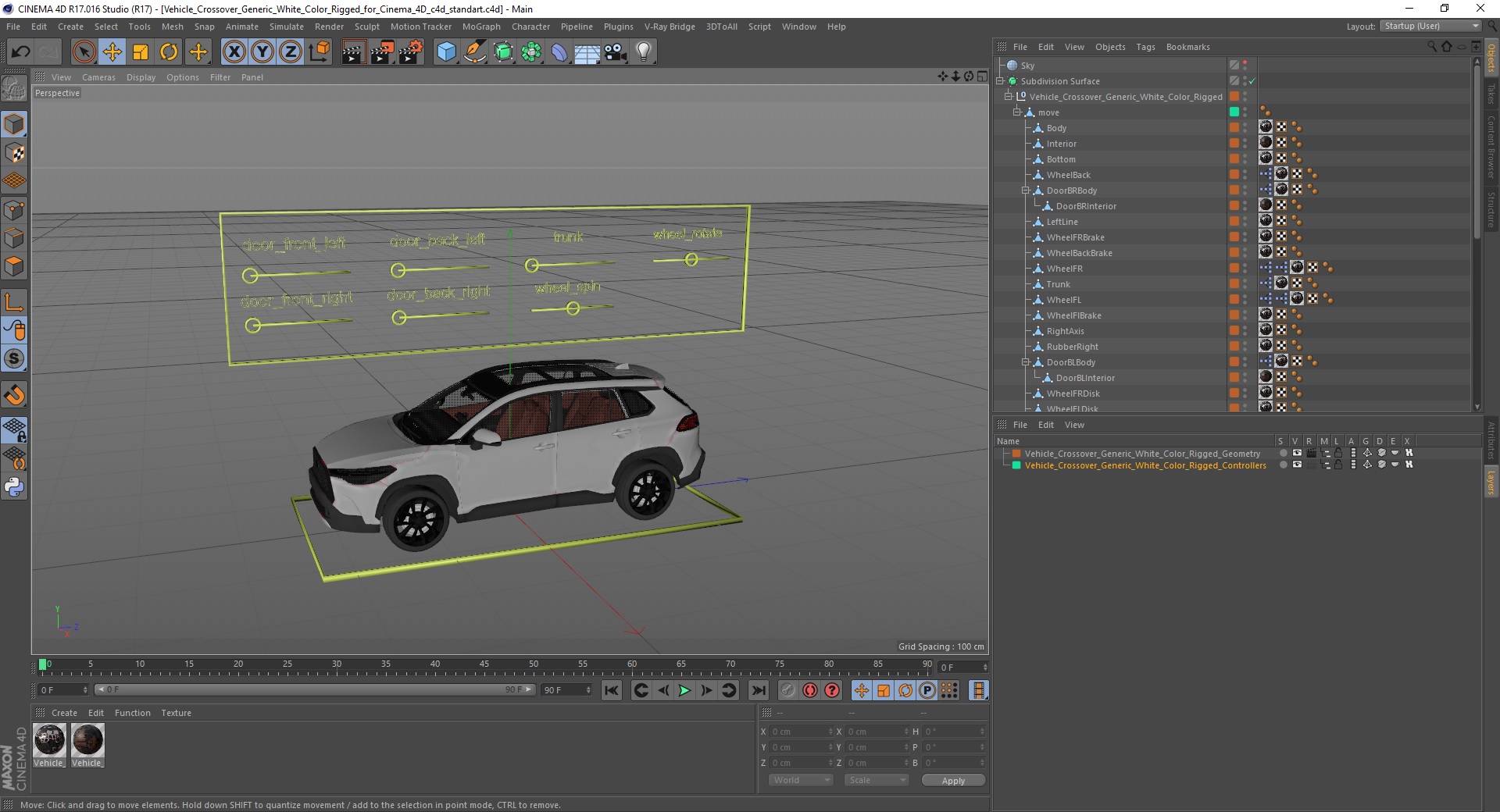1500x812 pixels.
Task: Select the Live Selection tool
Action: pyautogui.click(x=84, y=52)
